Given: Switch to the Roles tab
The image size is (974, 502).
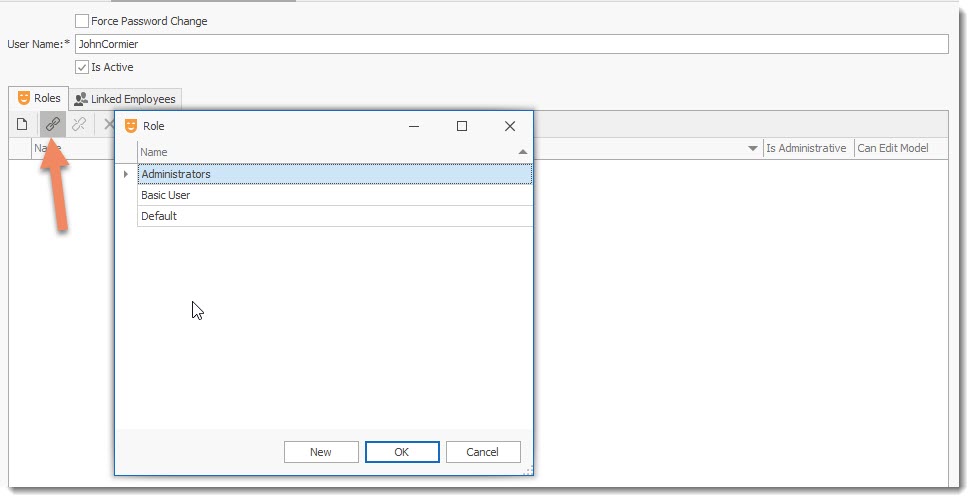Looking at the screenshot, I should tap(39, 98).
